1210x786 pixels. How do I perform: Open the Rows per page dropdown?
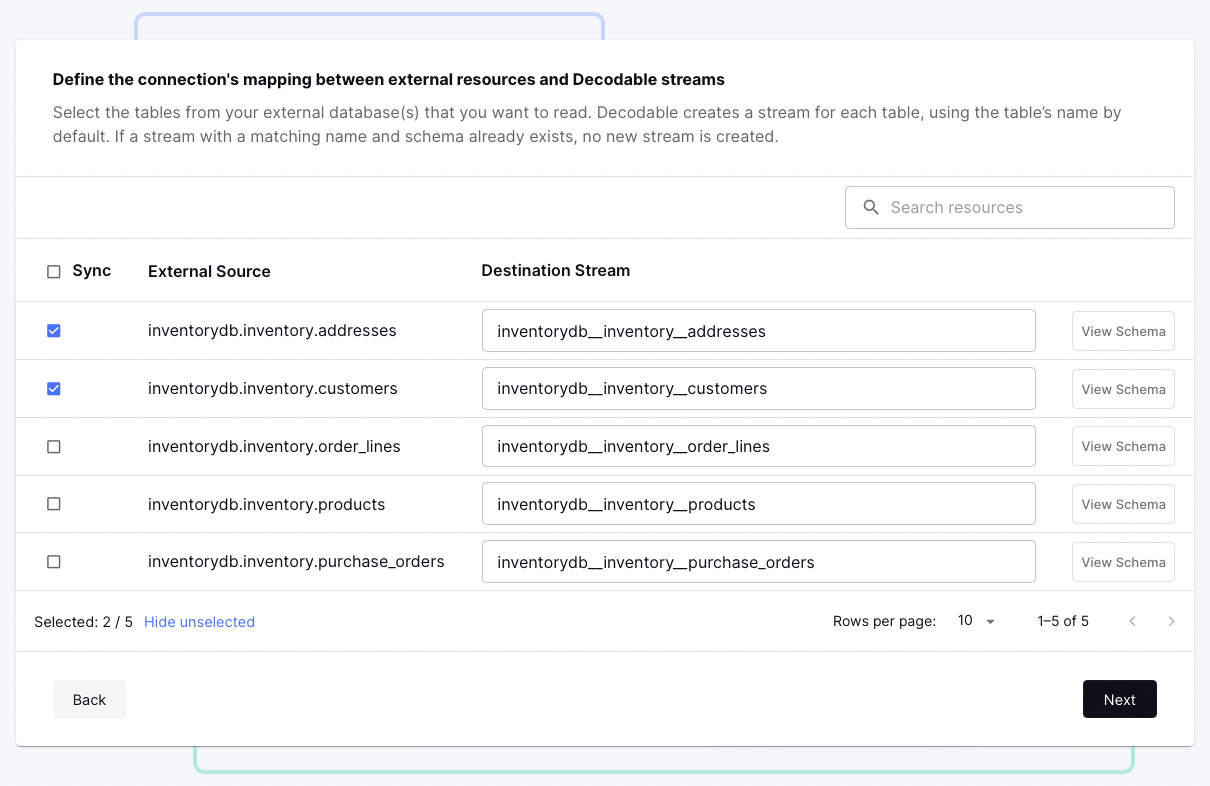975,620
